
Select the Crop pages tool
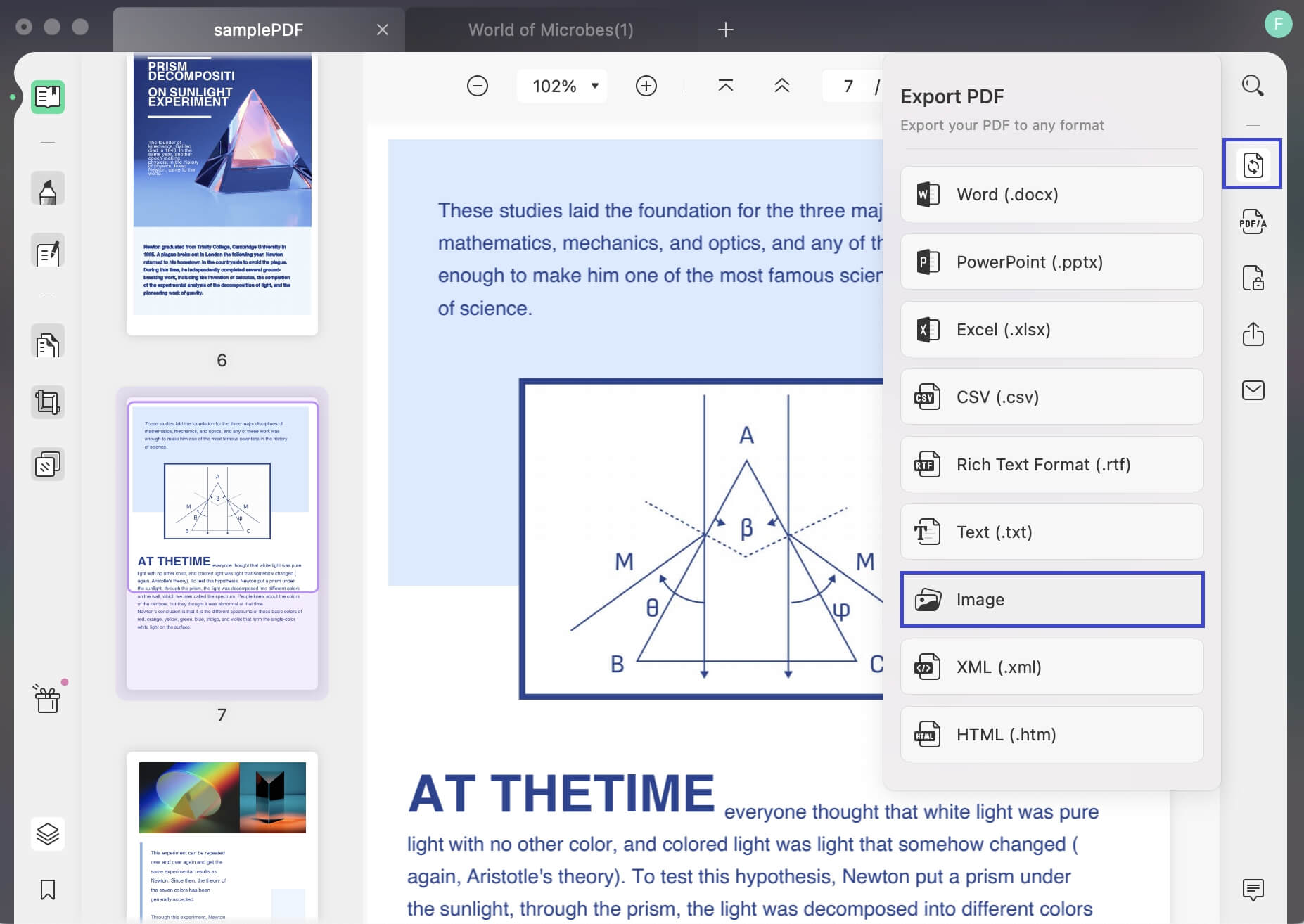tap(48, 402)
